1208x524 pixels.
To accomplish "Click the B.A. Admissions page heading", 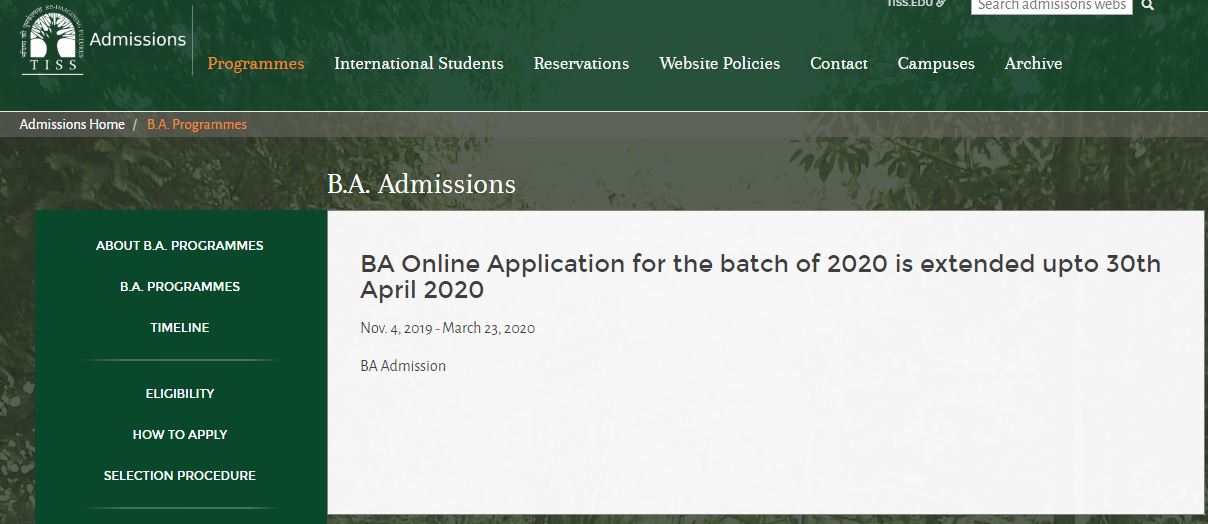I will 421,184.
